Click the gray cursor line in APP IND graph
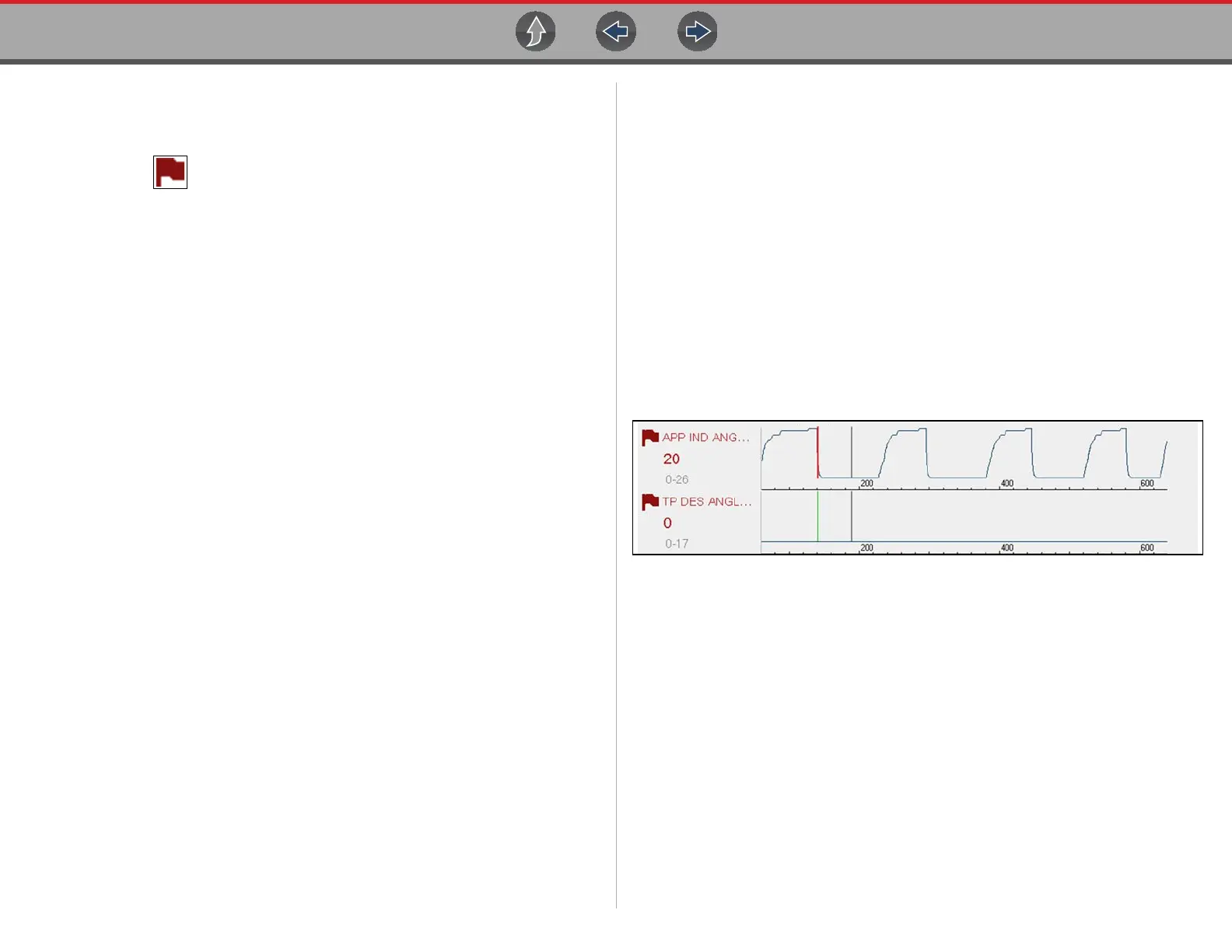This screenshot has width=1232, height=952. coord(852,452)
